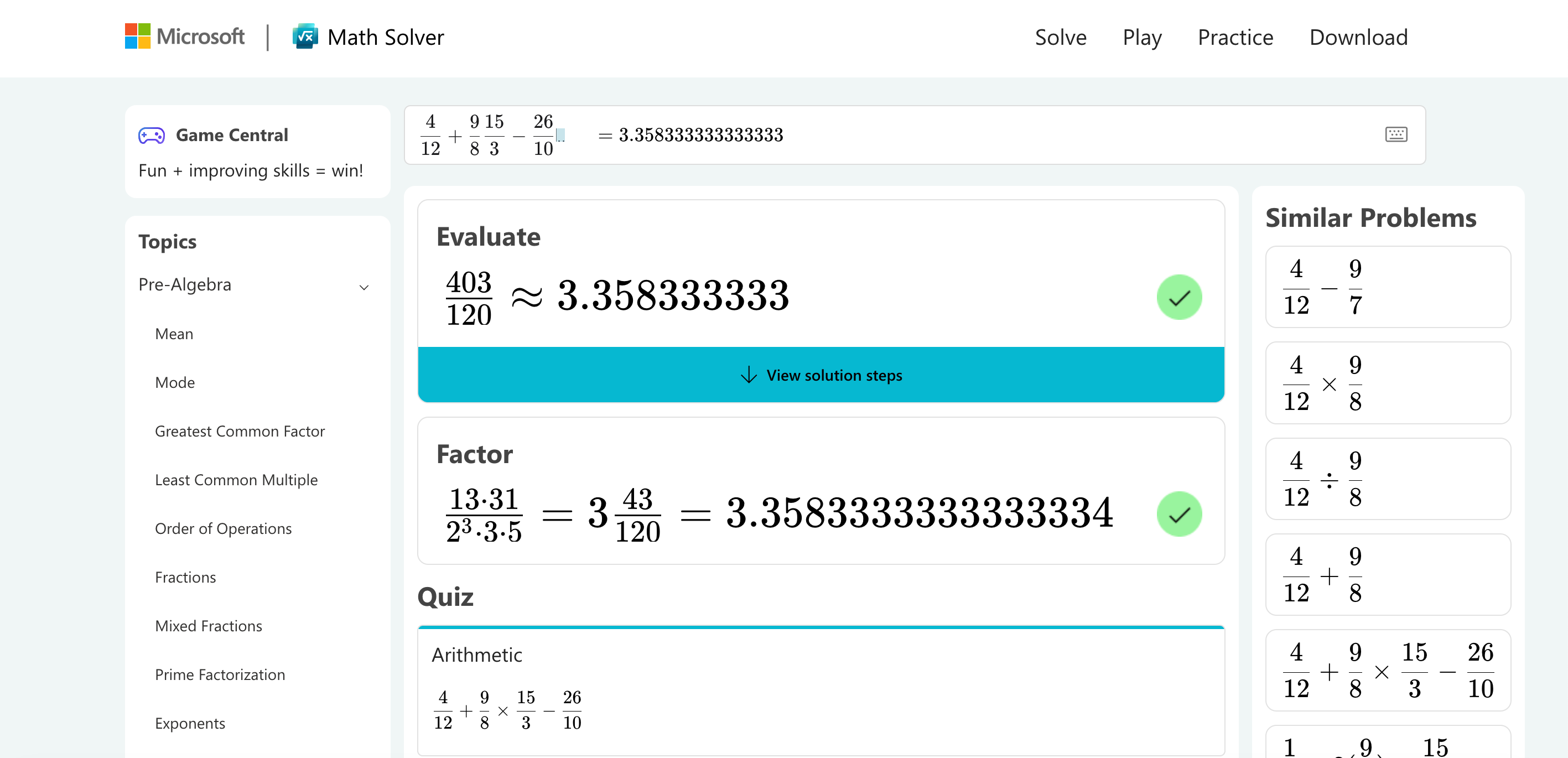
Task: Click the Microsoft Math Solver icon
Action: pos(307,38)
